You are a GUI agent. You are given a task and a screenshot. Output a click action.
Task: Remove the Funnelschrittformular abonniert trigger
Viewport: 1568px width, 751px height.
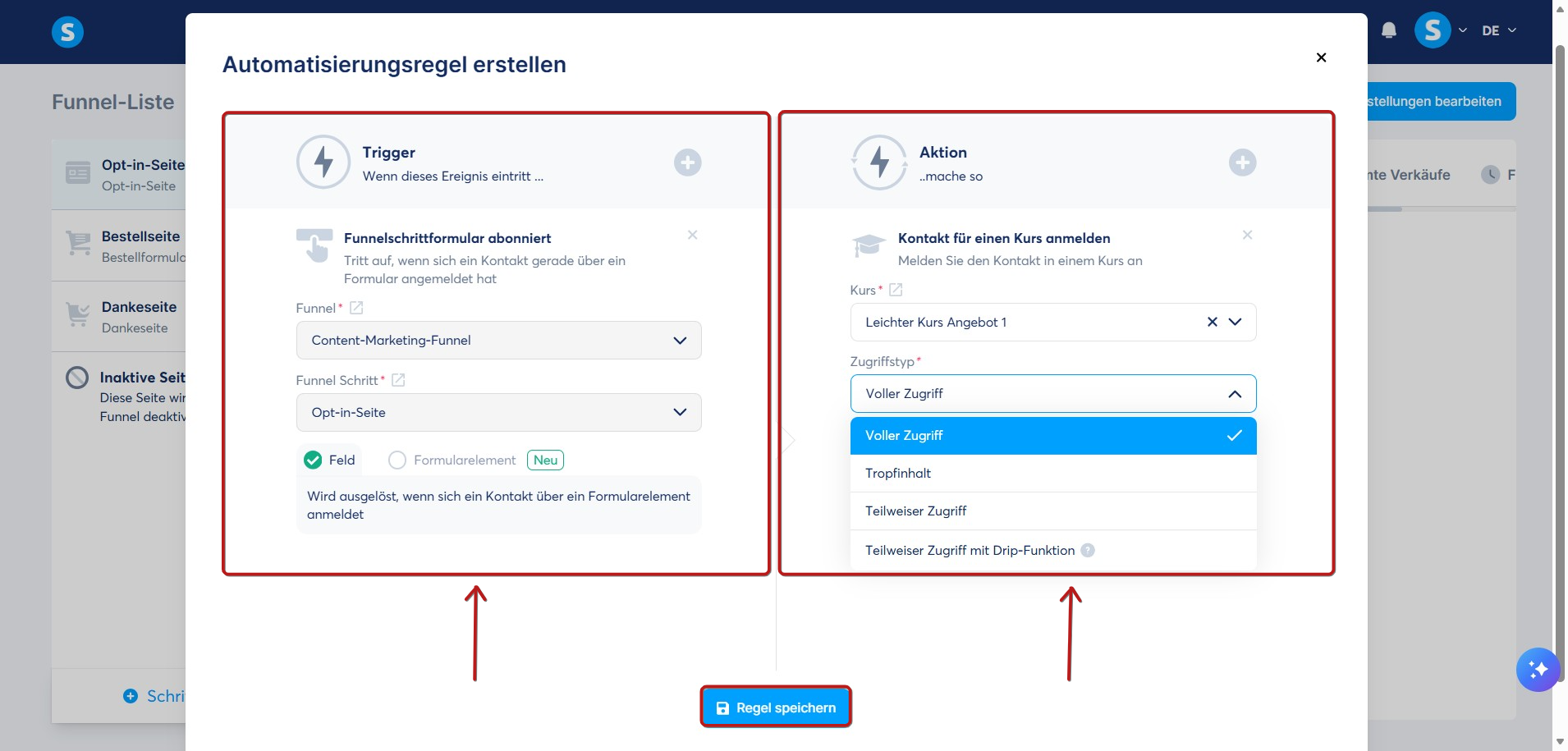coord(693,235)
